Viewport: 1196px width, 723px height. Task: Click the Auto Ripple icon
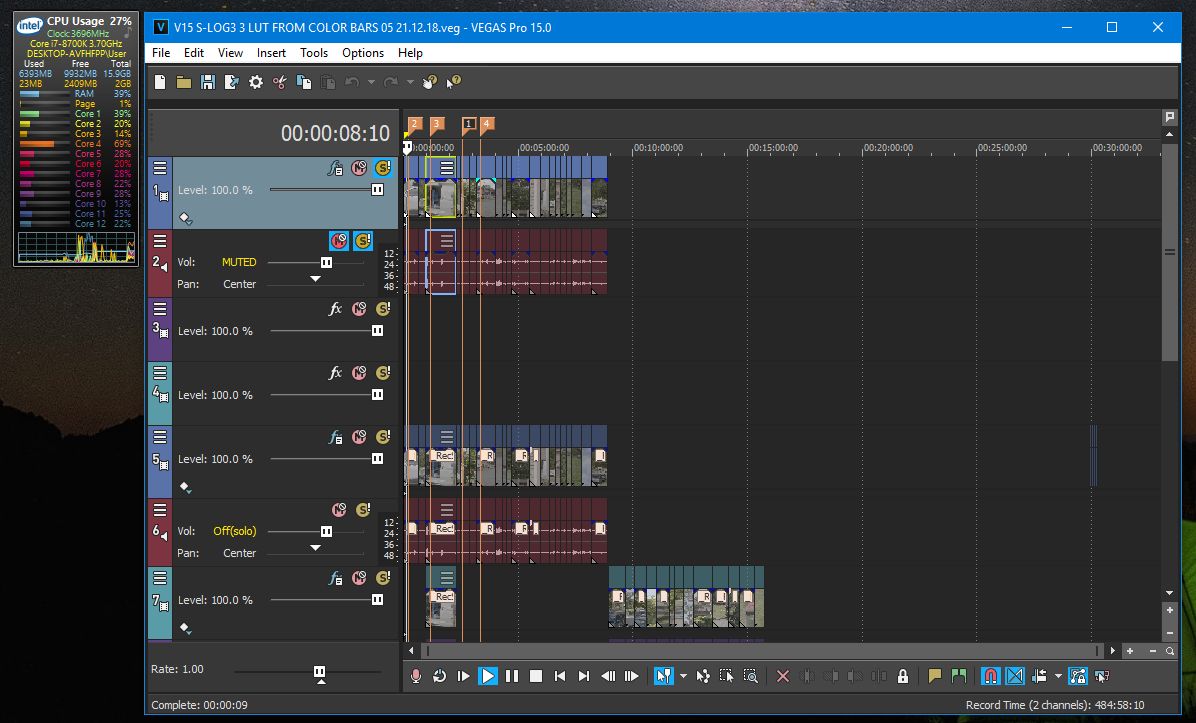[x=1039, y=676]
